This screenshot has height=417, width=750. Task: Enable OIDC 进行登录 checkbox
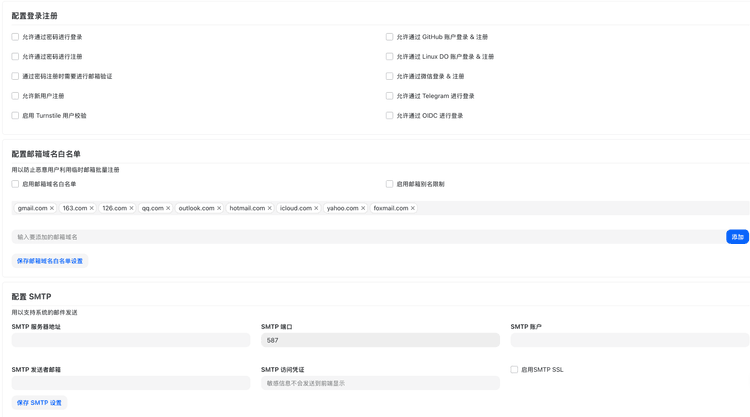coord(389,115)
